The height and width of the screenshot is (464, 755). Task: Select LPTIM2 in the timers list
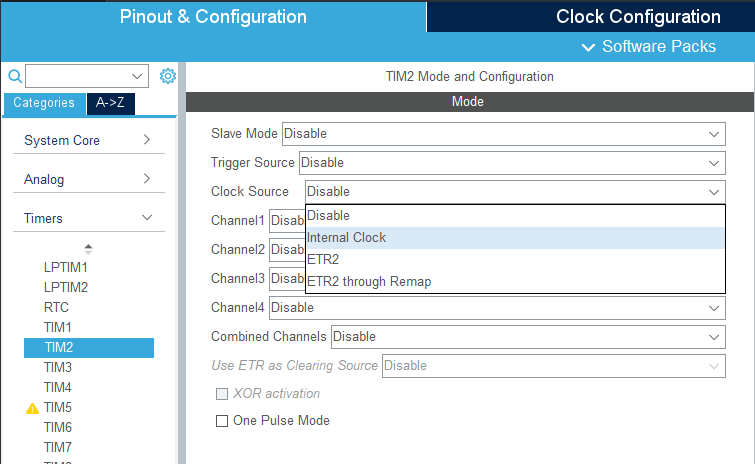click(65, 287)
